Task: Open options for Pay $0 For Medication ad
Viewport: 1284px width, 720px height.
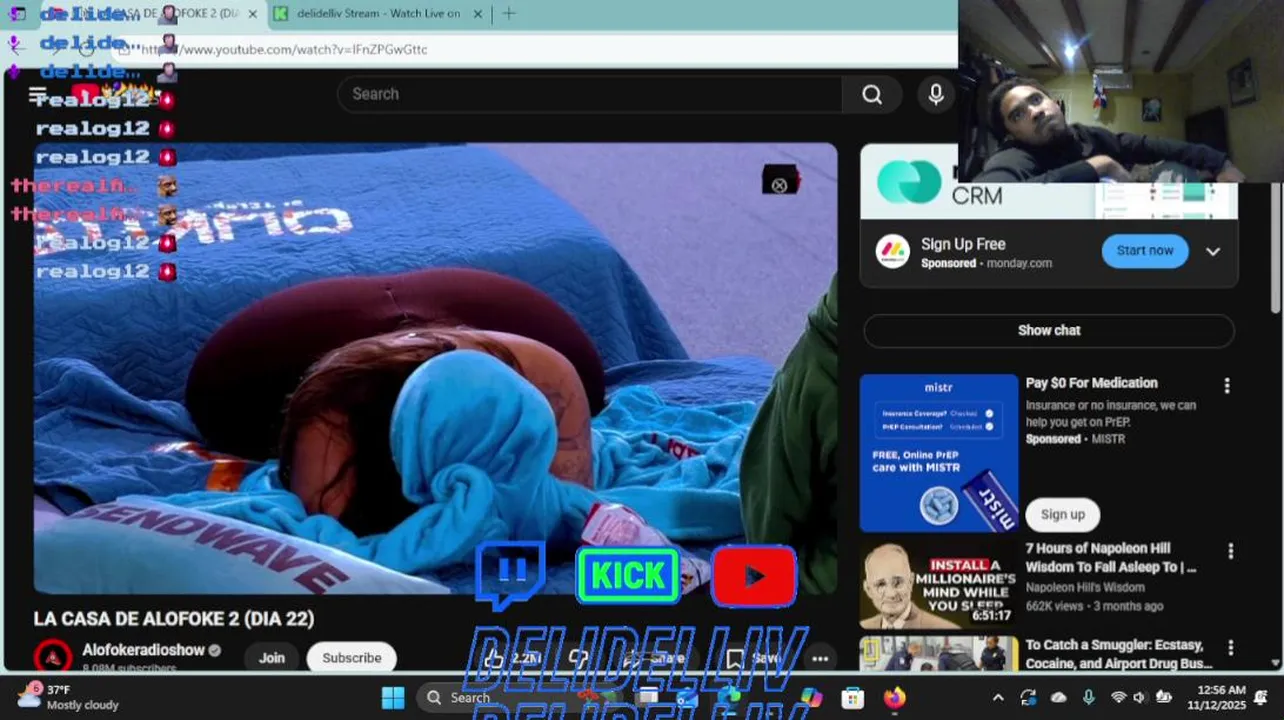Action: point(1227,386)
